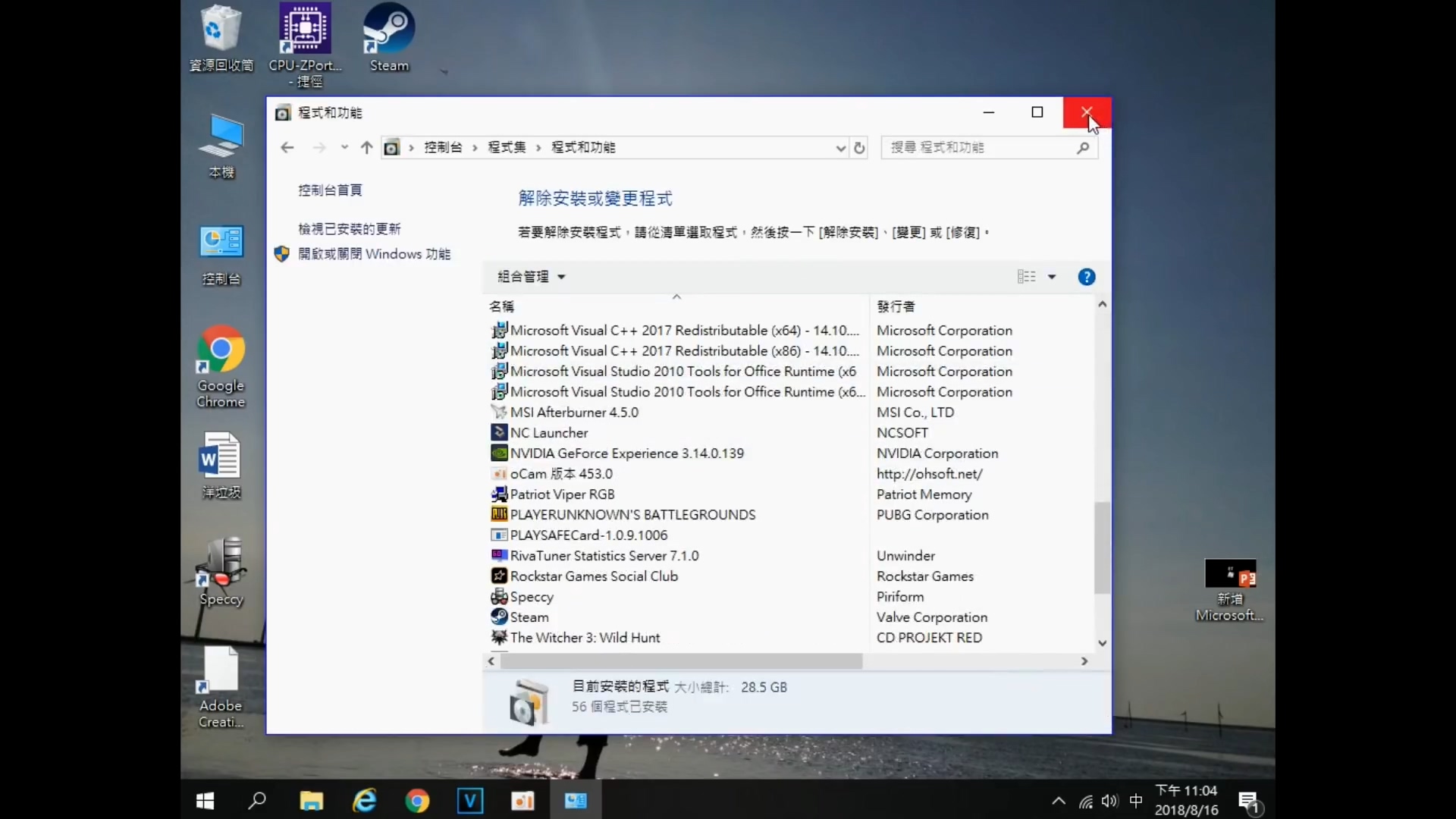Open File Explorer from the taskbar
The height and width of the screenshot is (819, 1456).
pyautogui.click(x=312, y=800)
